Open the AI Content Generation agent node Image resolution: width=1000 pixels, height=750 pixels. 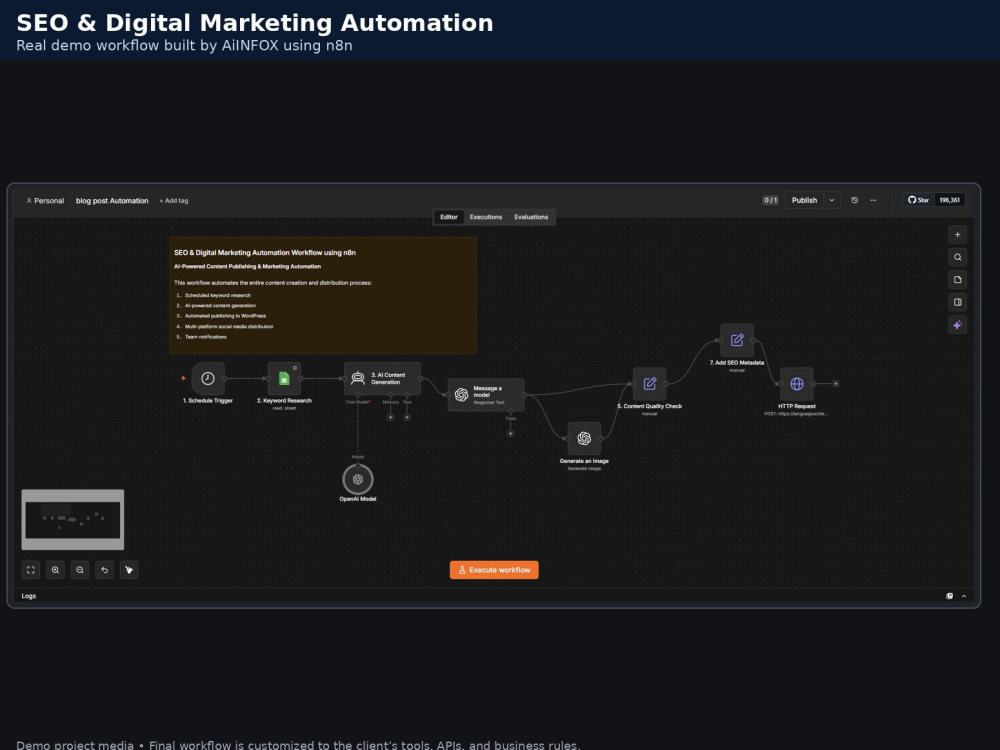coord(382,378)
